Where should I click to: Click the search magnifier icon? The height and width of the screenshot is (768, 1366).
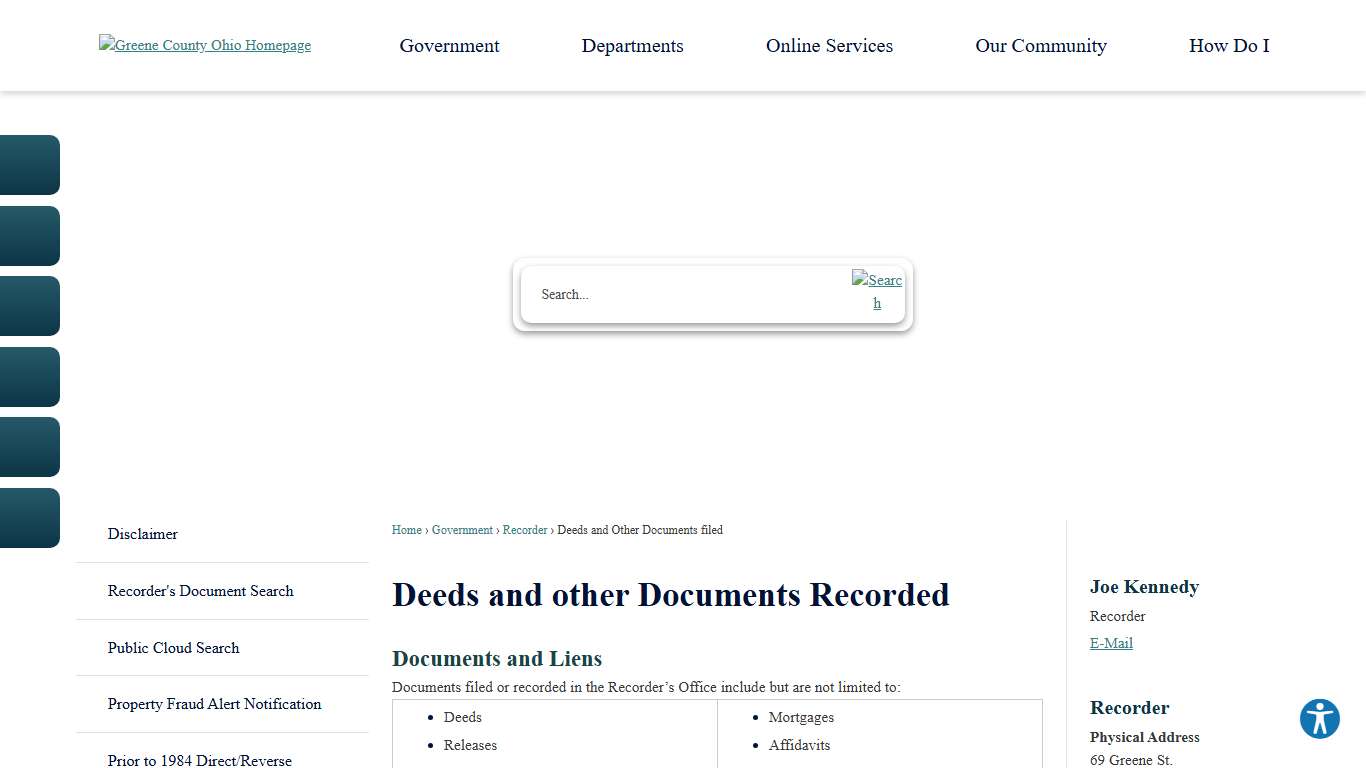(x=877, y=291)
